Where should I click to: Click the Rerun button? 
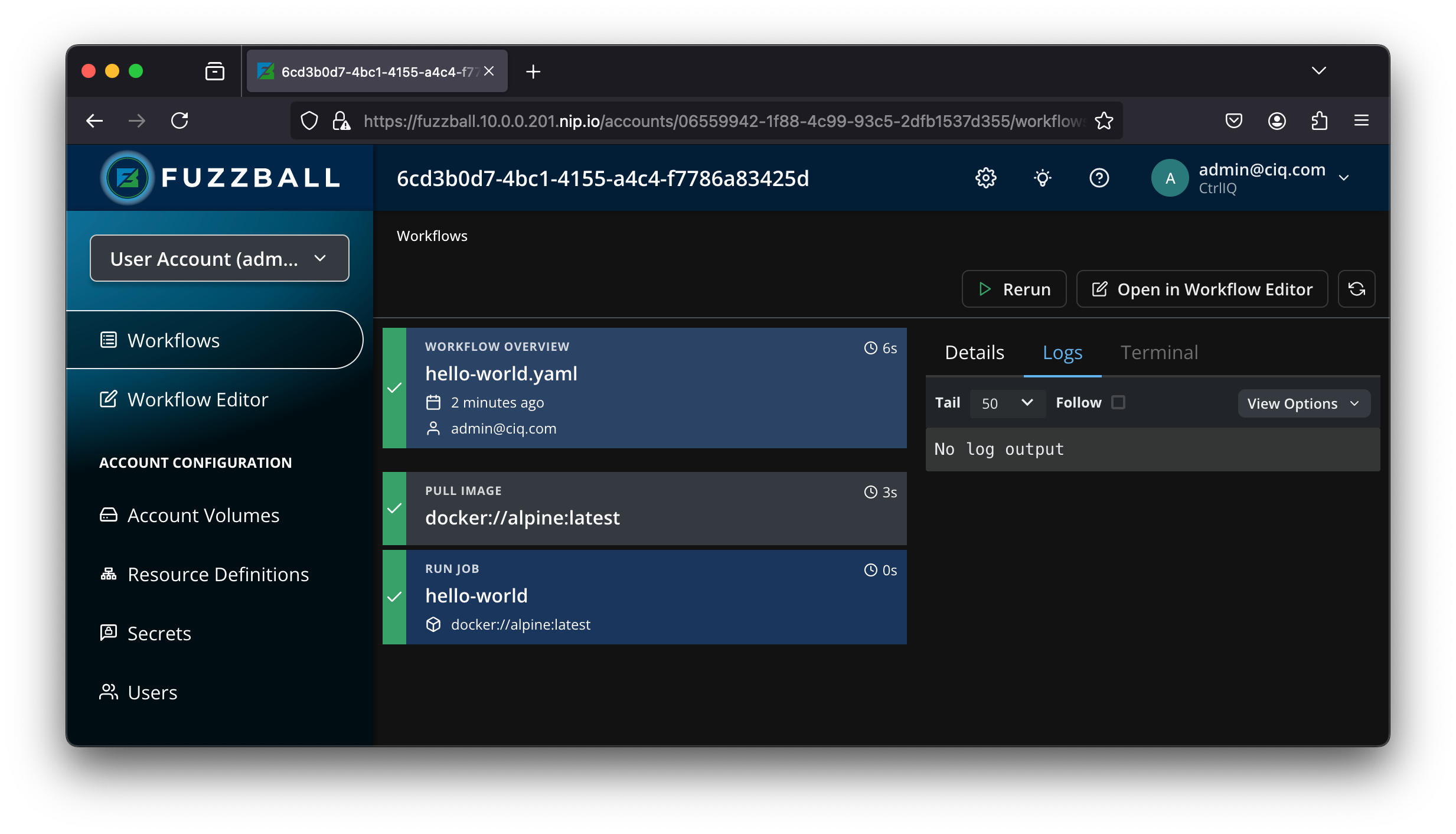[x=1014, y=289]
